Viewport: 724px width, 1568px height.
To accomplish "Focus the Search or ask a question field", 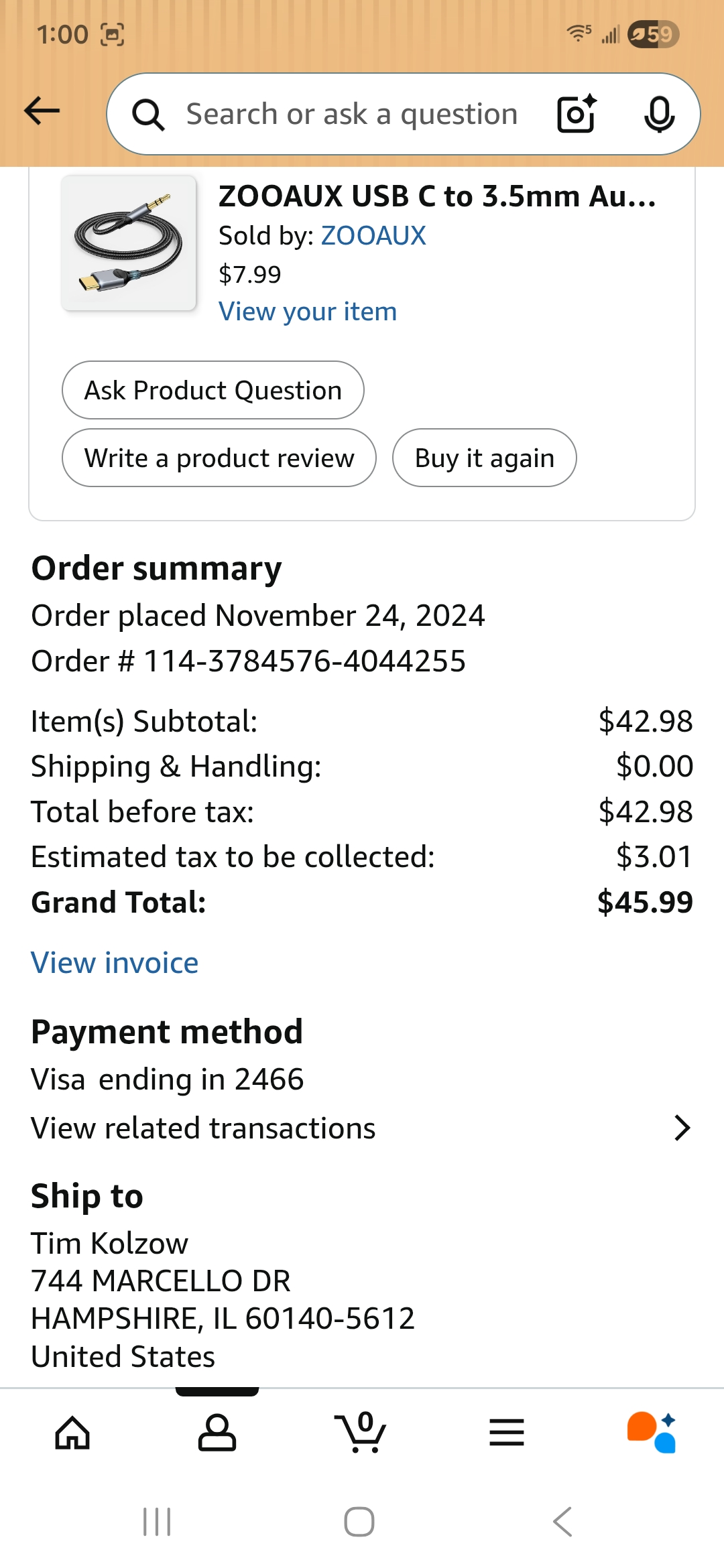I will pos(352,114).
